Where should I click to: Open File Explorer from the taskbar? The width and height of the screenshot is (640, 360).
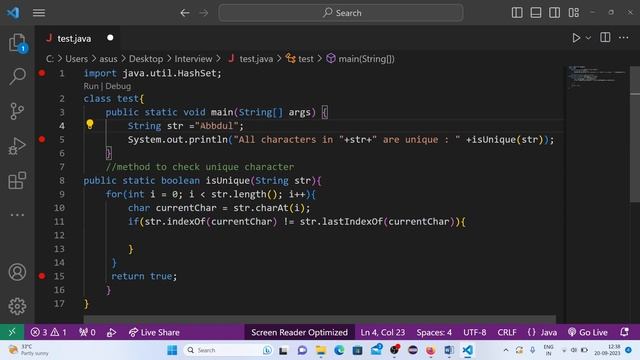tap(320, 350)
